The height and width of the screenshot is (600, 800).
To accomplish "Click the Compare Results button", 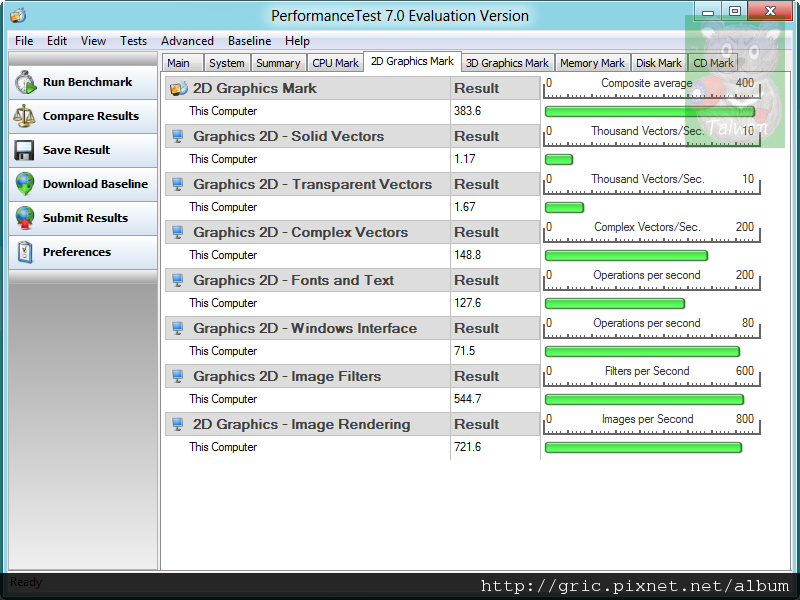I will (x=83, y=116).
